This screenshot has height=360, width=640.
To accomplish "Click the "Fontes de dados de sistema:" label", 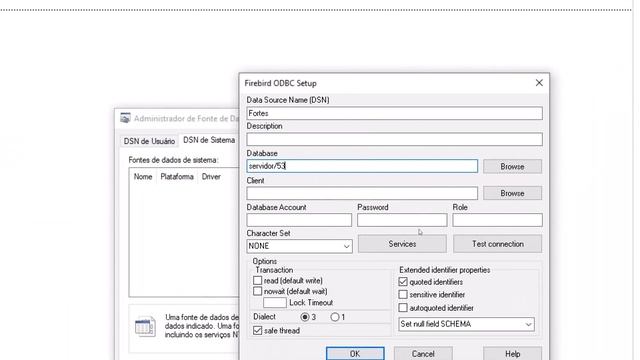I will (x=173, y=160).
